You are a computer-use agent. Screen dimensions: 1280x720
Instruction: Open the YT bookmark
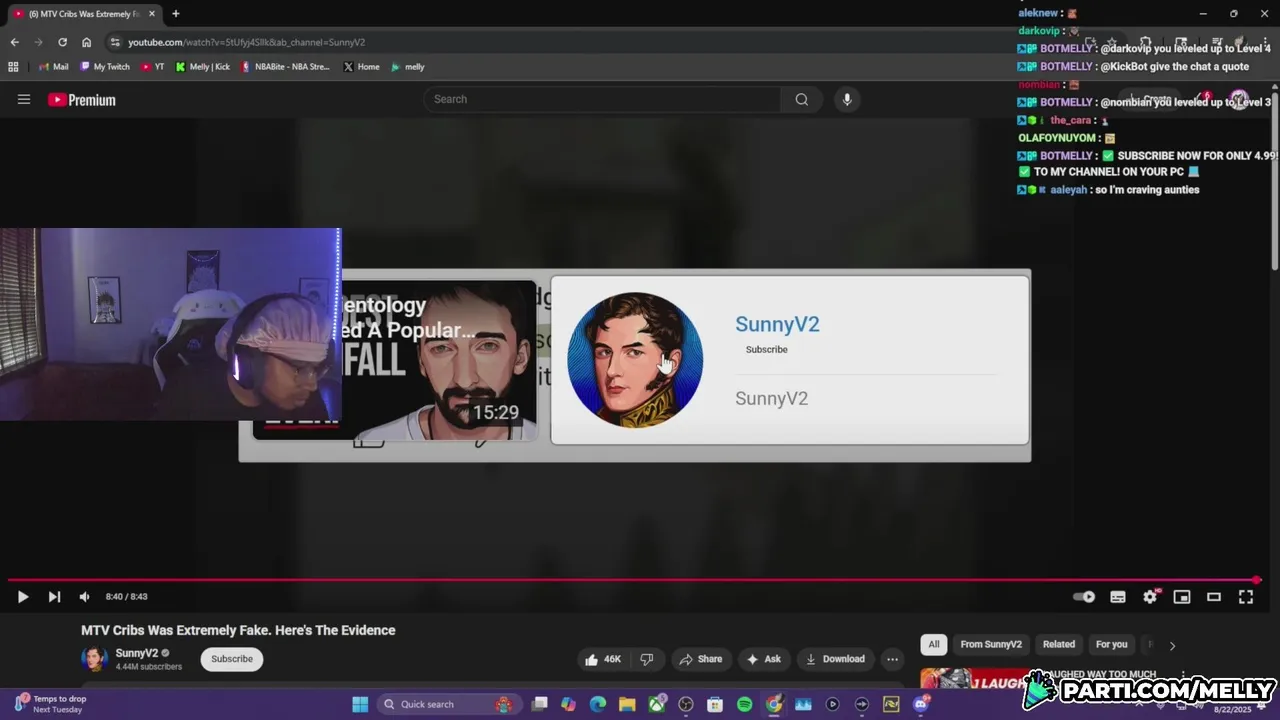[x=153, y=67]
